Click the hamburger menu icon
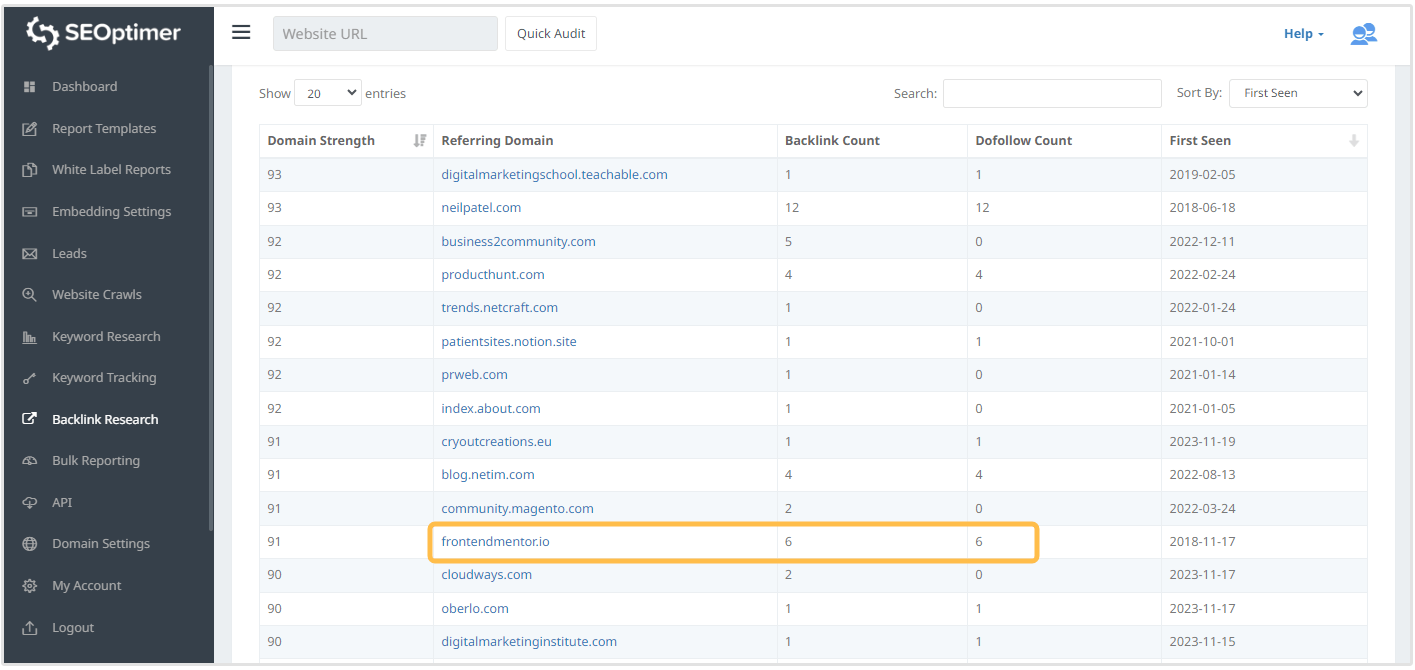Viewport: 1415px width, 670px height. point(241,32)
